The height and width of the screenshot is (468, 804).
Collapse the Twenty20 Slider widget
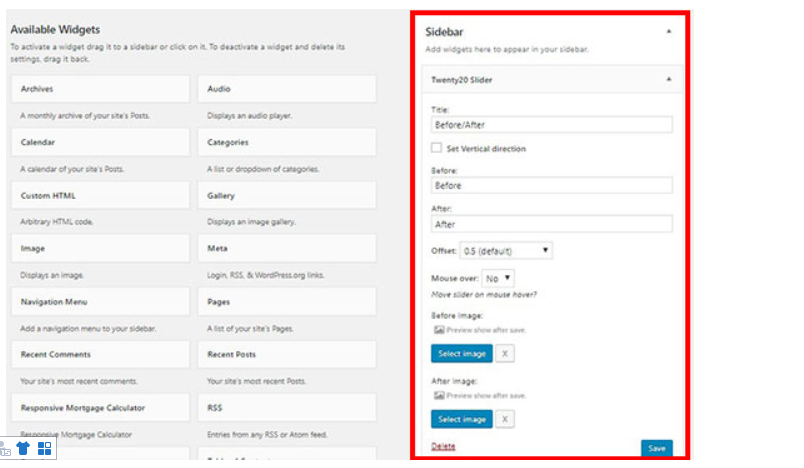(668, 78)
